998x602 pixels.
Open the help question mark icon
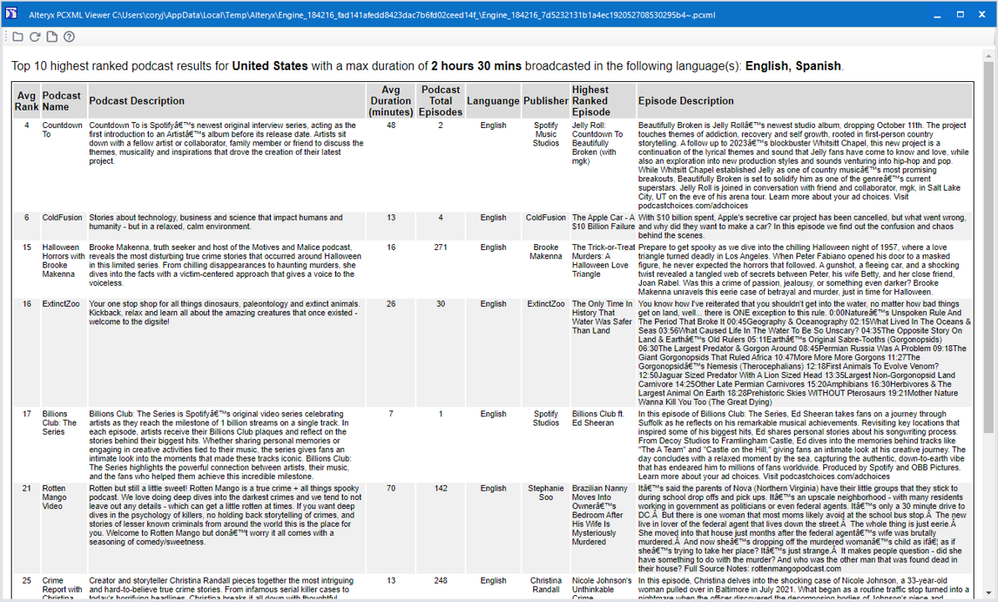point(69,37)
